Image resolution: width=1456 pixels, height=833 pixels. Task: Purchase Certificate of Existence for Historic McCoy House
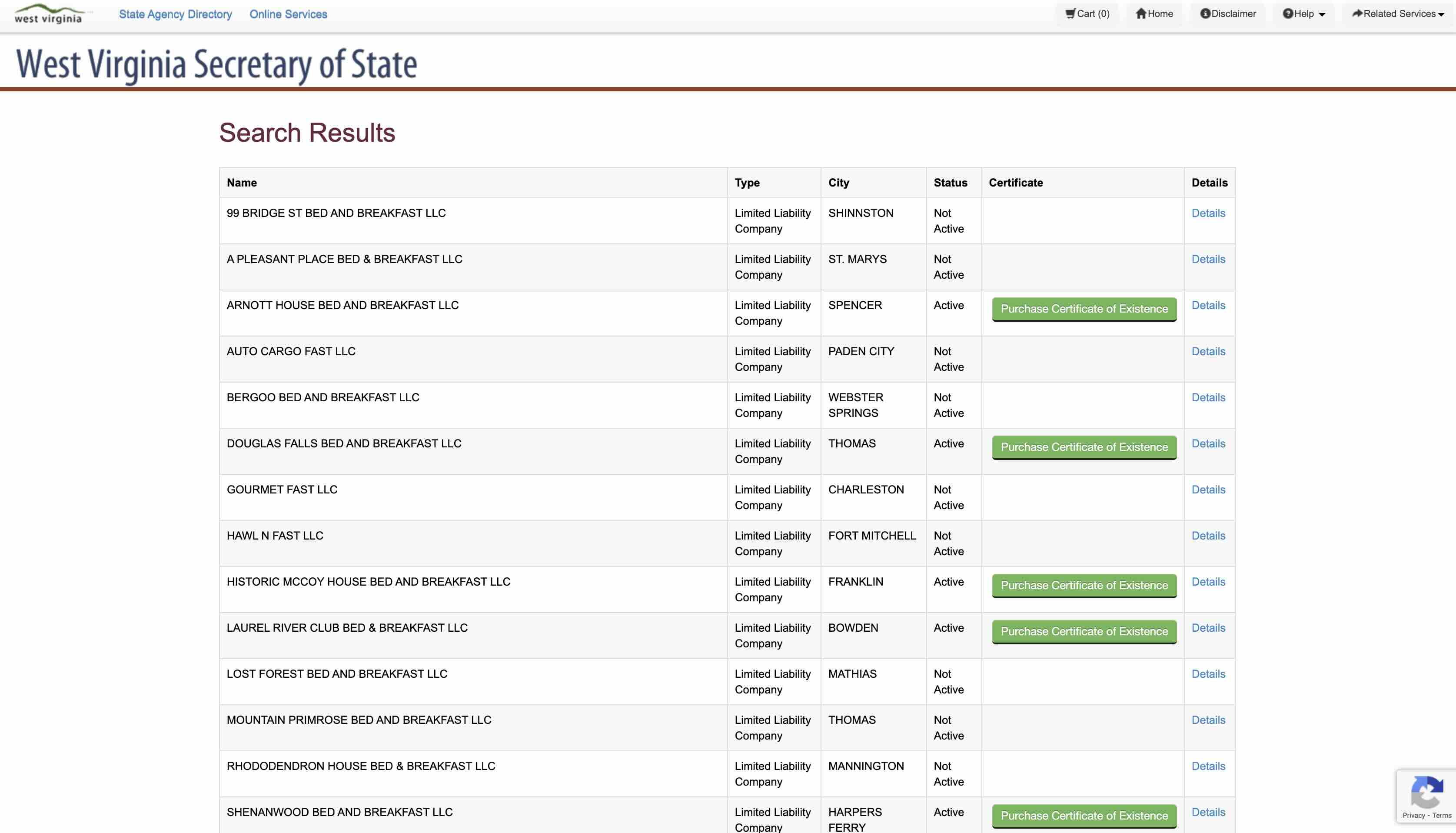(x=1084, y=586)
